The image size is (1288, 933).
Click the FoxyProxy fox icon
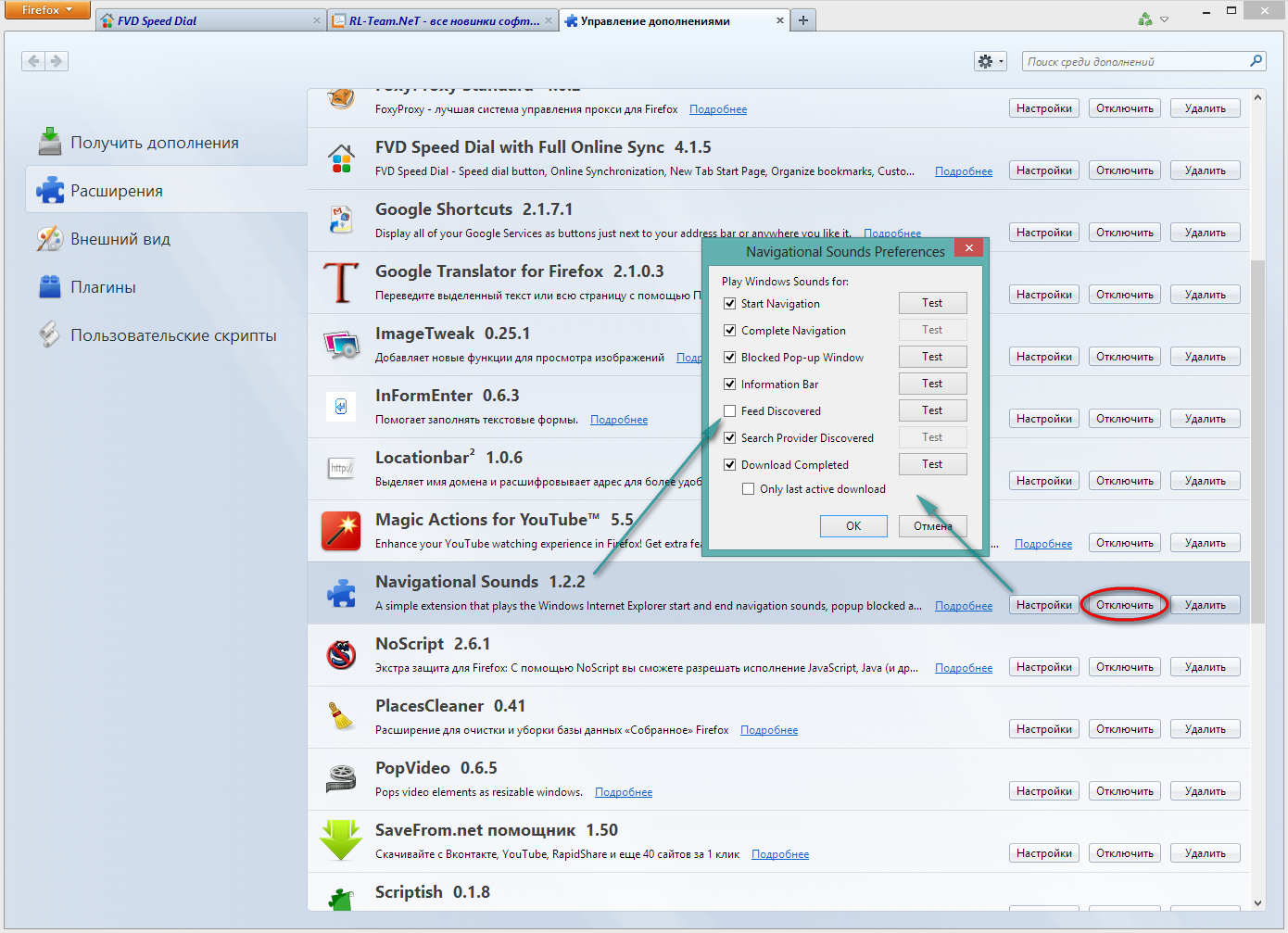pos(341,98)
